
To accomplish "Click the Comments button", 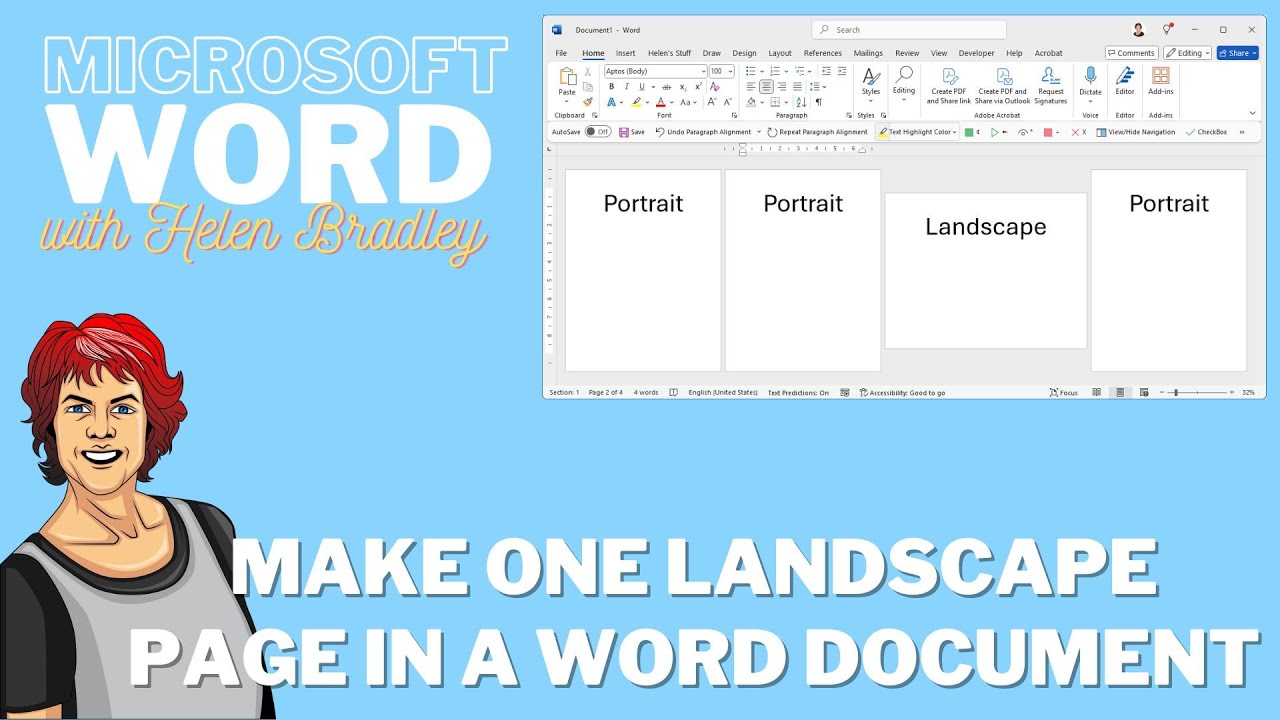I will pos(1132,53).
